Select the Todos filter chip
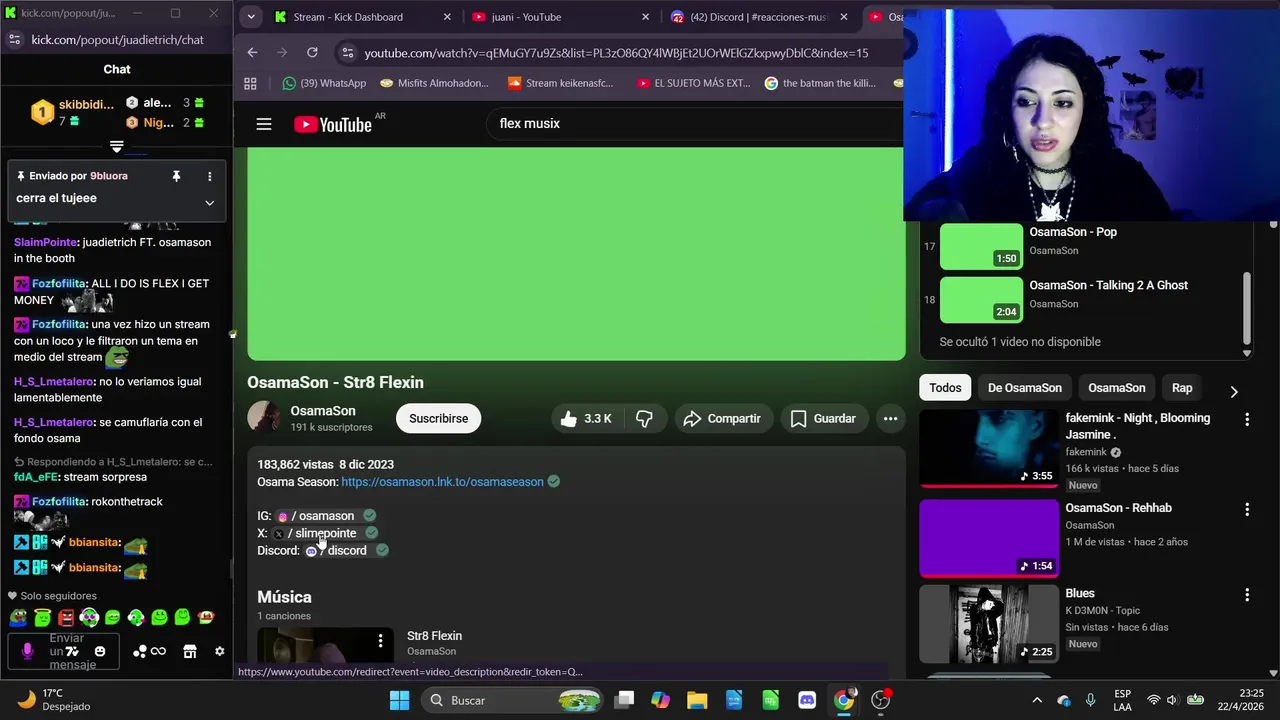The height and width of the screenshot is (720, 1280). pyautogui.click(x=945, y=388)
